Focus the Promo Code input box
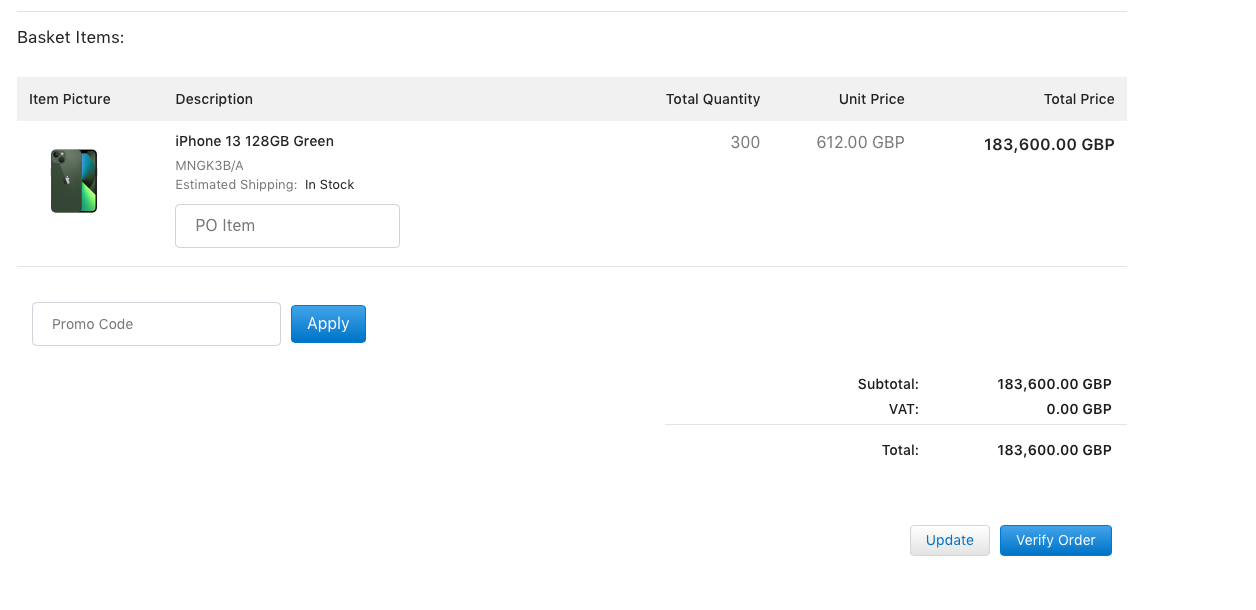This screenshot has height=610, width=1256. [x=156, y=324]
